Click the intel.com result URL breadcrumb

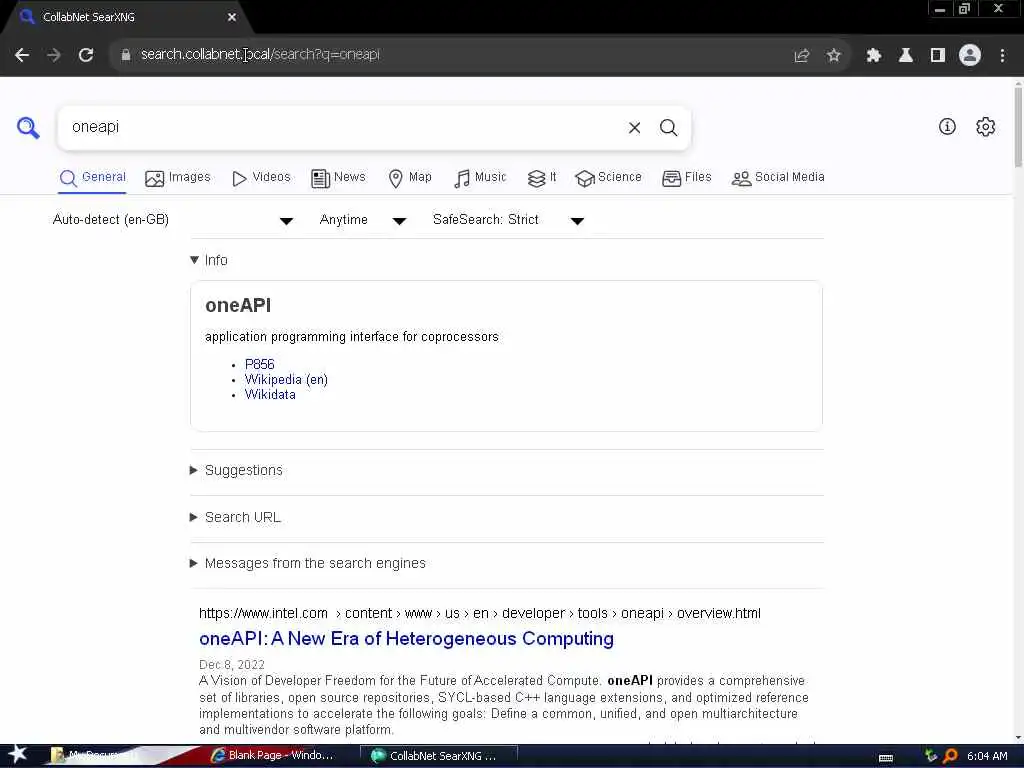click(x=479, y=613)
